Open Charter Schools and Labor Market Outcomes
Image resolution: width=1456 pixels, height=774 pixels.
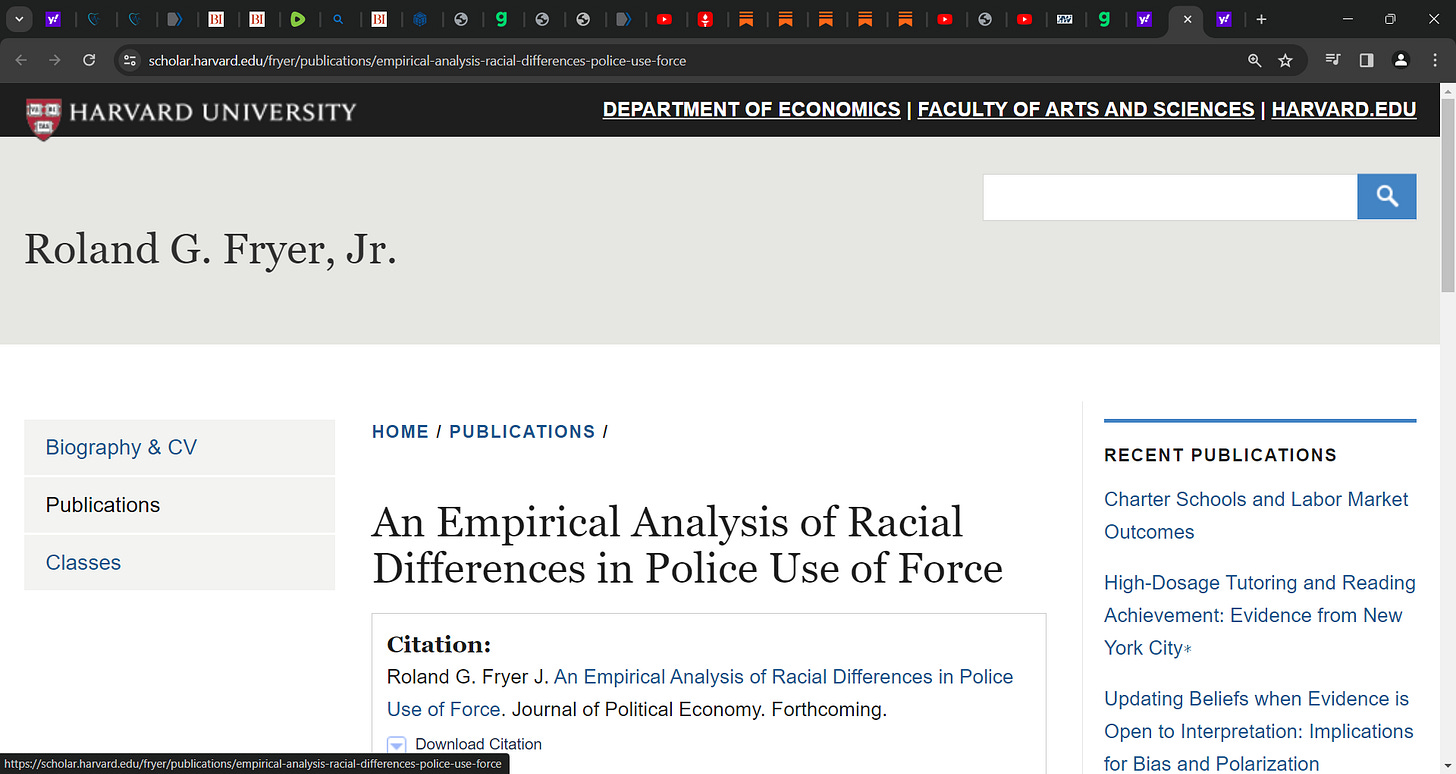[x=1256, y=515]
